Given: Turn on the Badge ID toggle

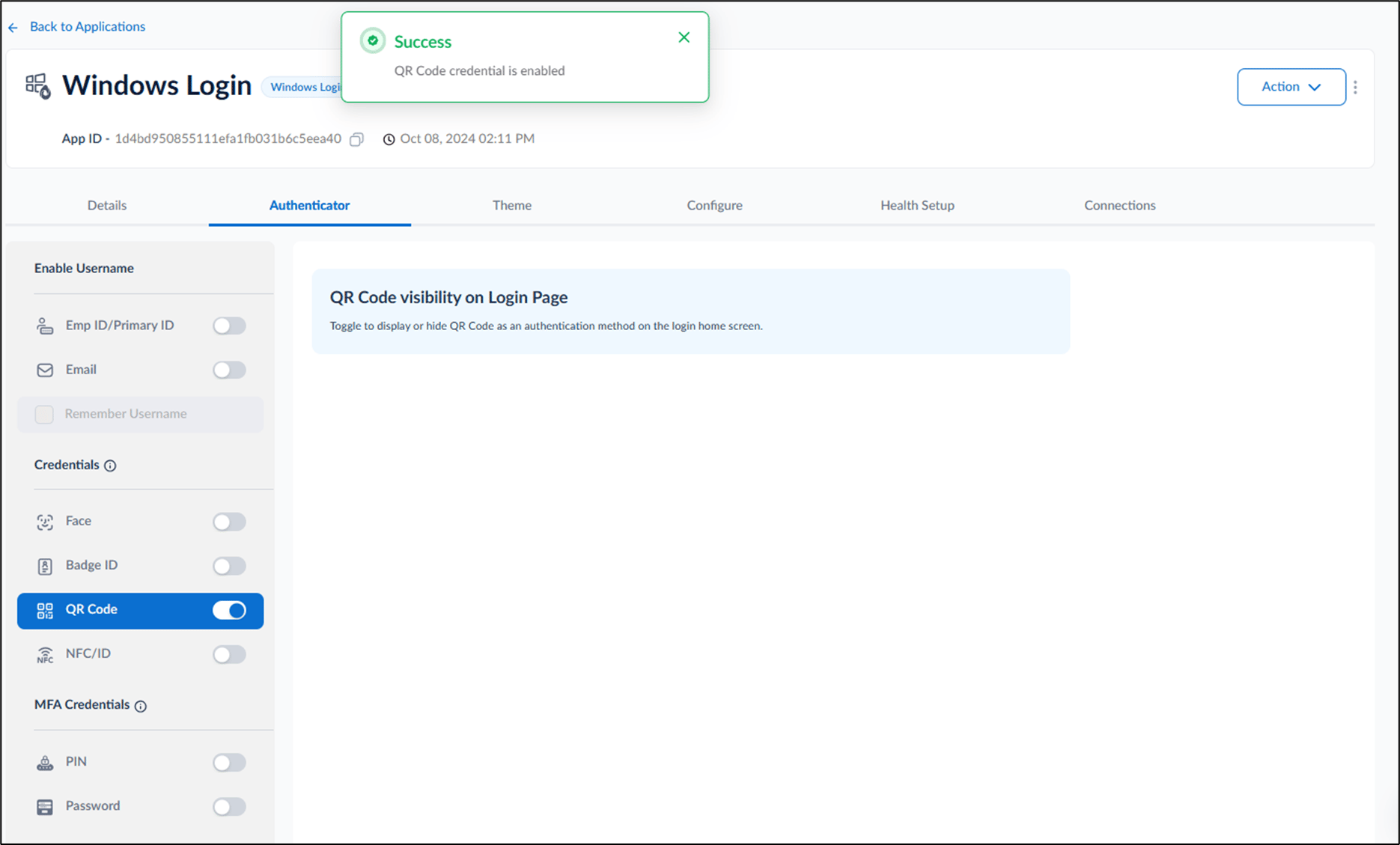Looking at the screenshot, I should (229, 566).
